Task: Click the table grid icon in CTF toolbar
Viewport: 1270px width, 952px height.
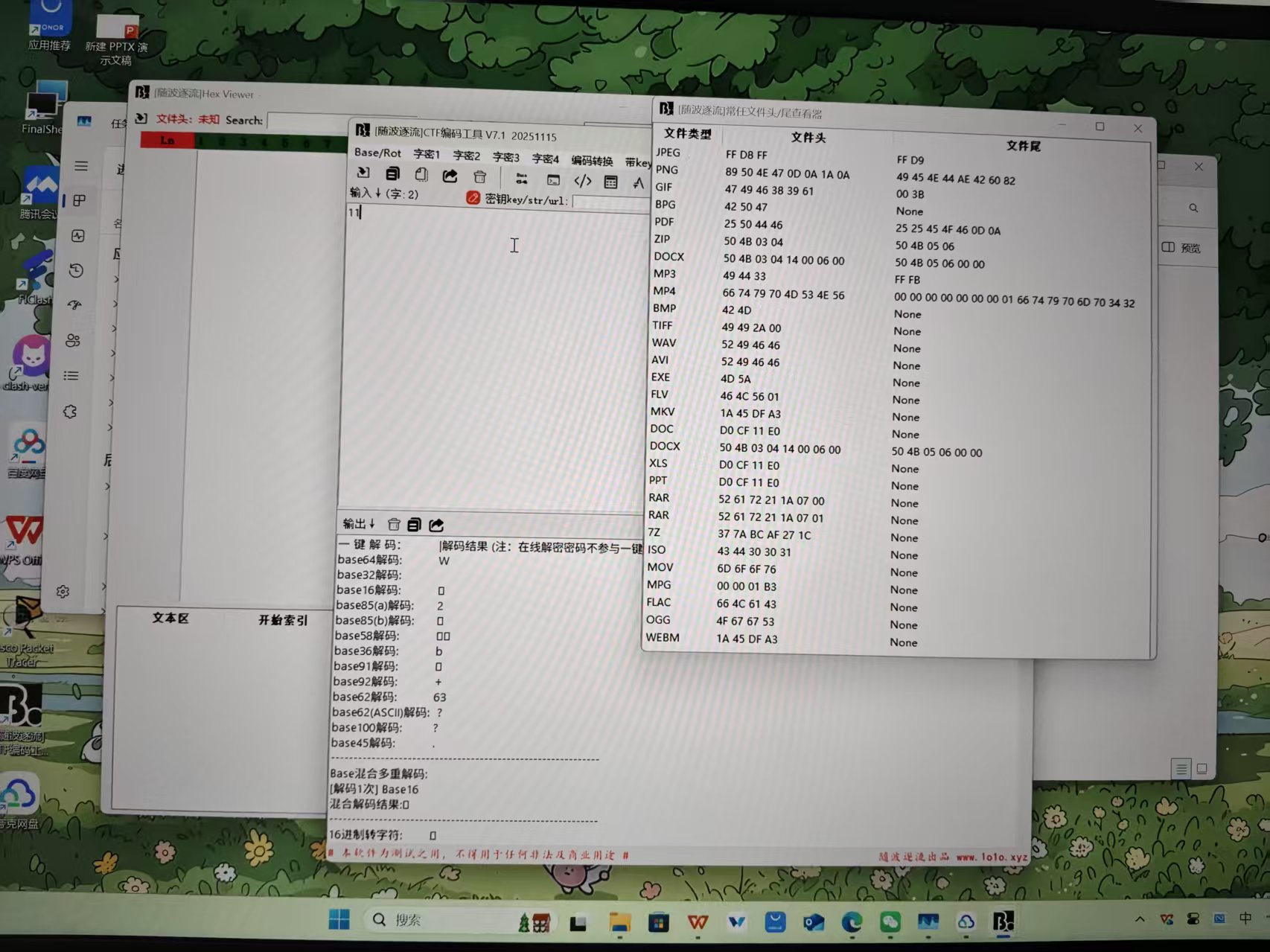Action: click(611, 182)
